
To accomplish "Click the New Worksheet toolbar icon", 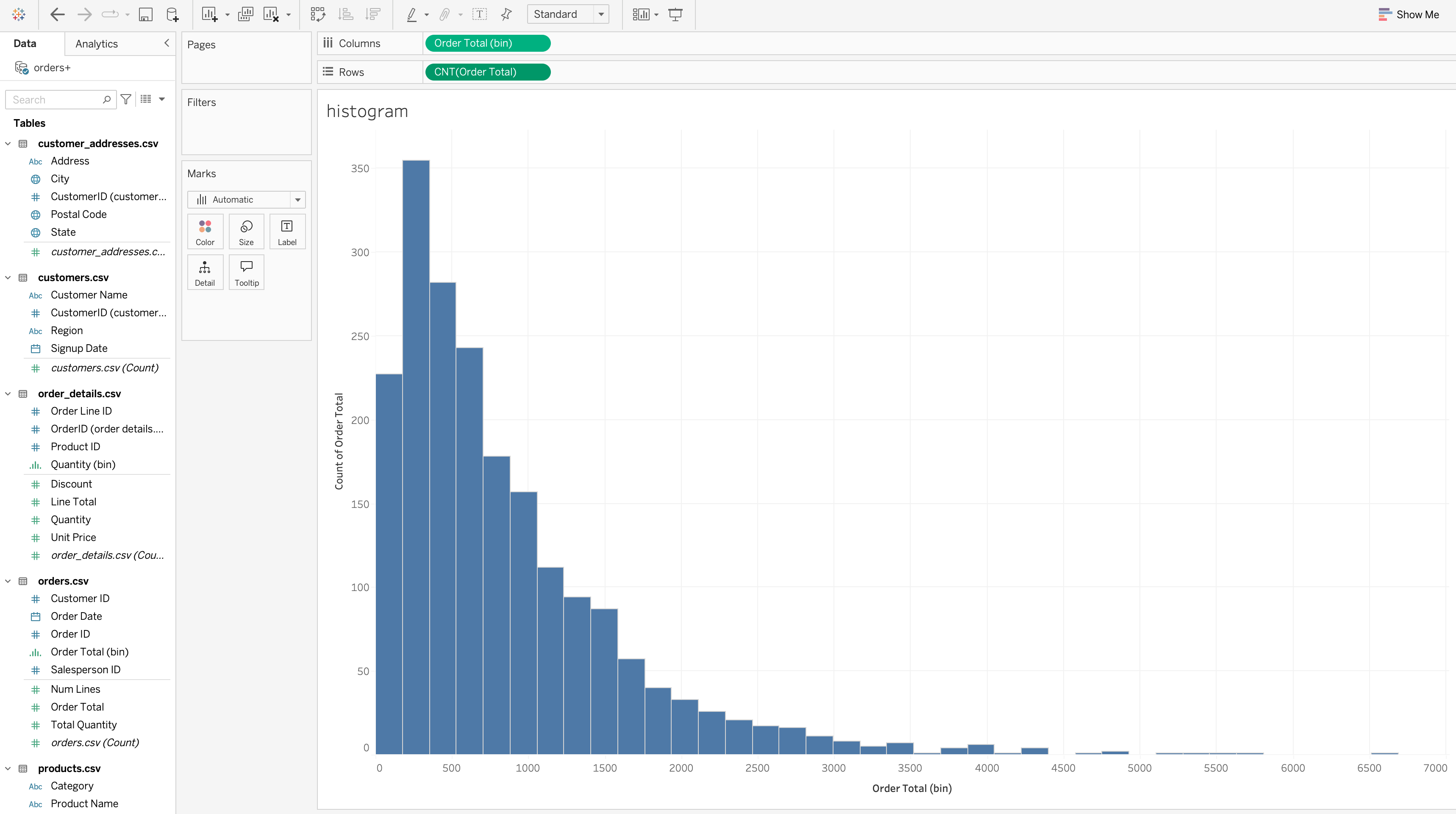I will pyautogui.click(x=209, y=14).
